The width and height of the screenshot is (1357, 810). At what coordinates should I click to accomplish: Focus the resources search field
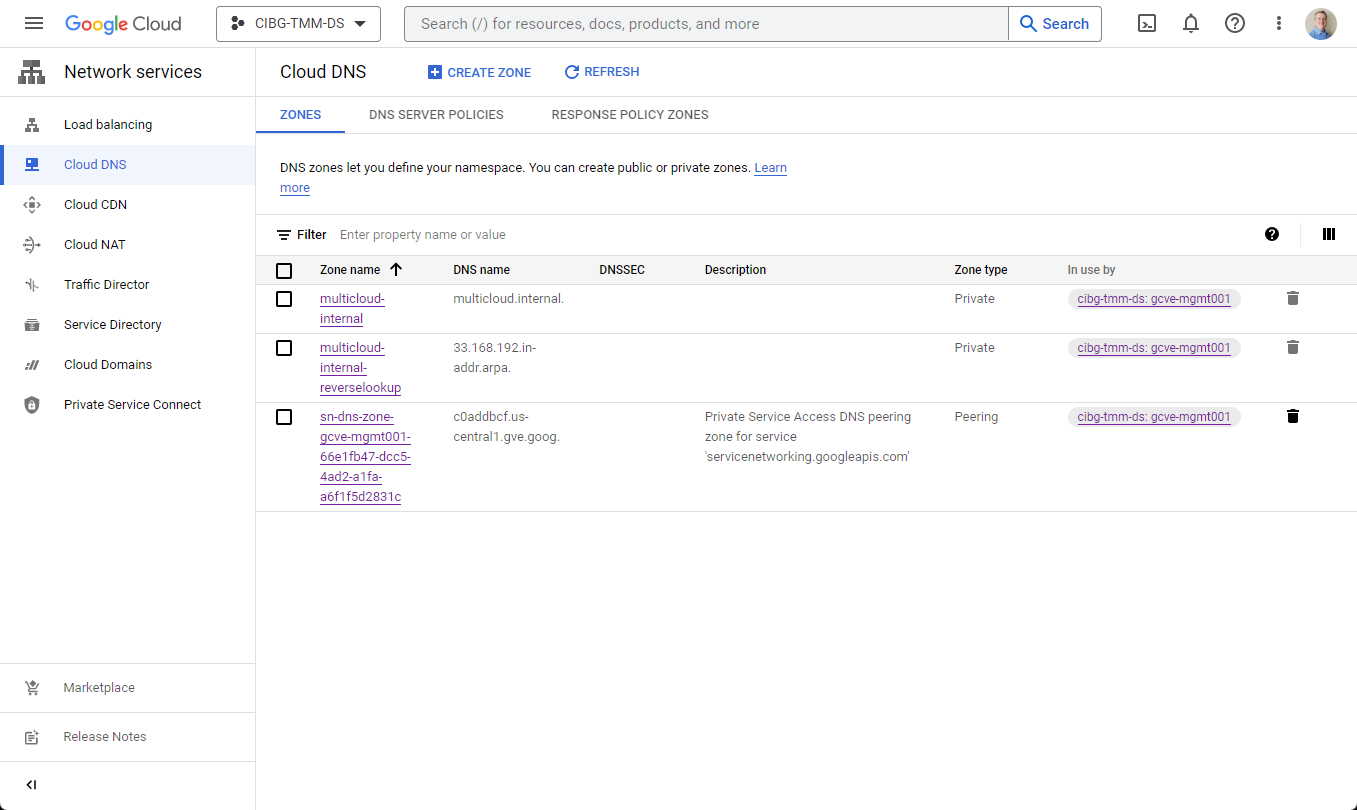point(706,24)
